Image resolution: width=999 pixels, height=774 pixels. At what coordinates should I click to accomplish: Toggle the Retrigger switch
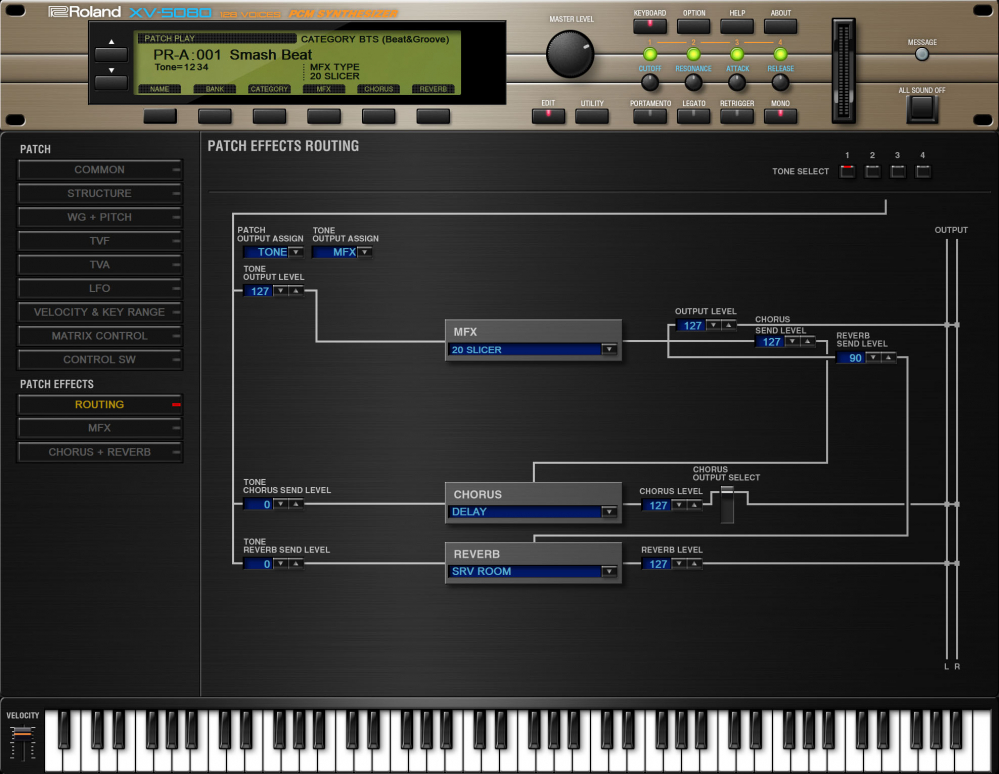point(737,116)
